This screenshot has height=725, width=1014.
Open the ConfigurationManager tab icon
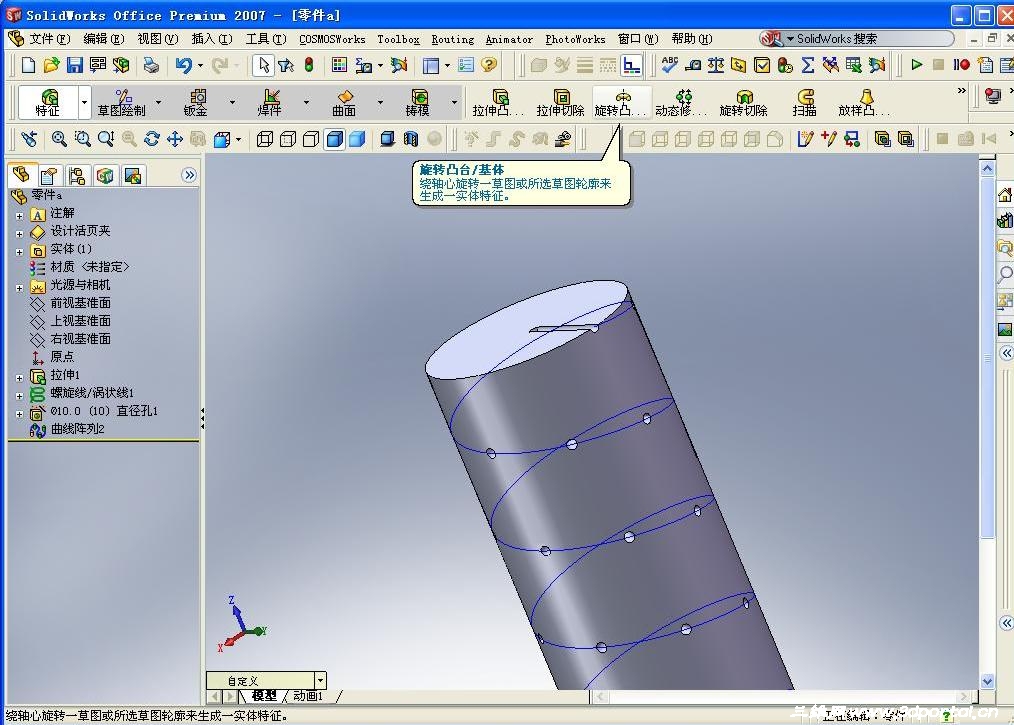click(x=77, y=175)
